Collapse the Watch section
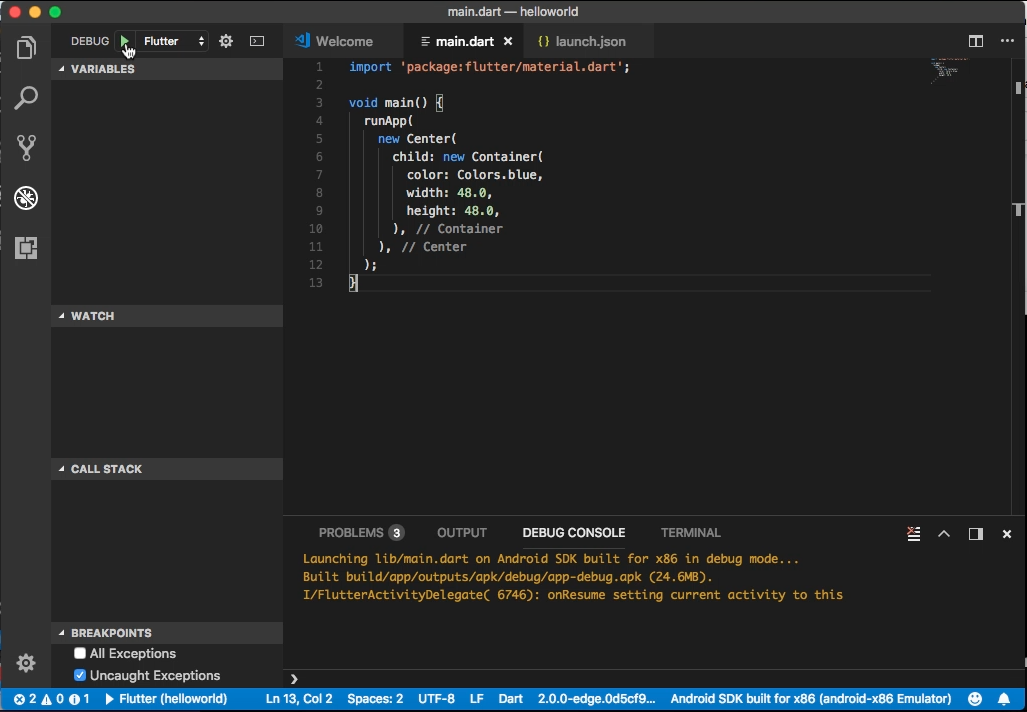The width and height of the screenshot is (1027, 712). tap(167, 316)
